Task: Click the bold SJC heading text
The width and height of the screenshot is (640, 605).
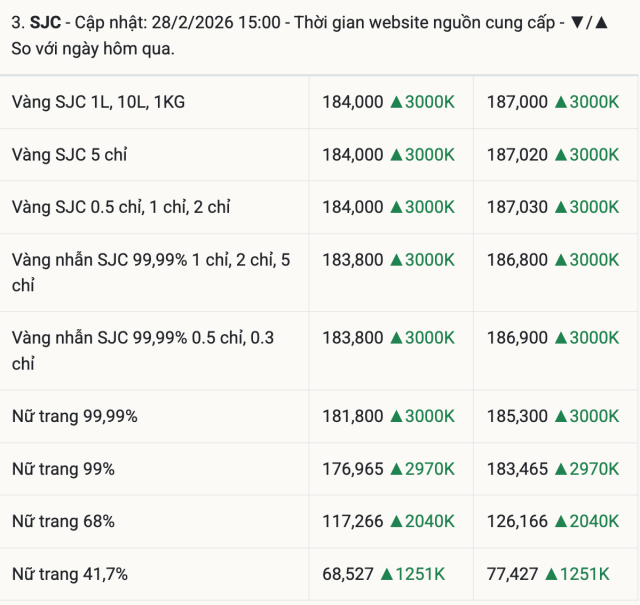Action: 46,23
